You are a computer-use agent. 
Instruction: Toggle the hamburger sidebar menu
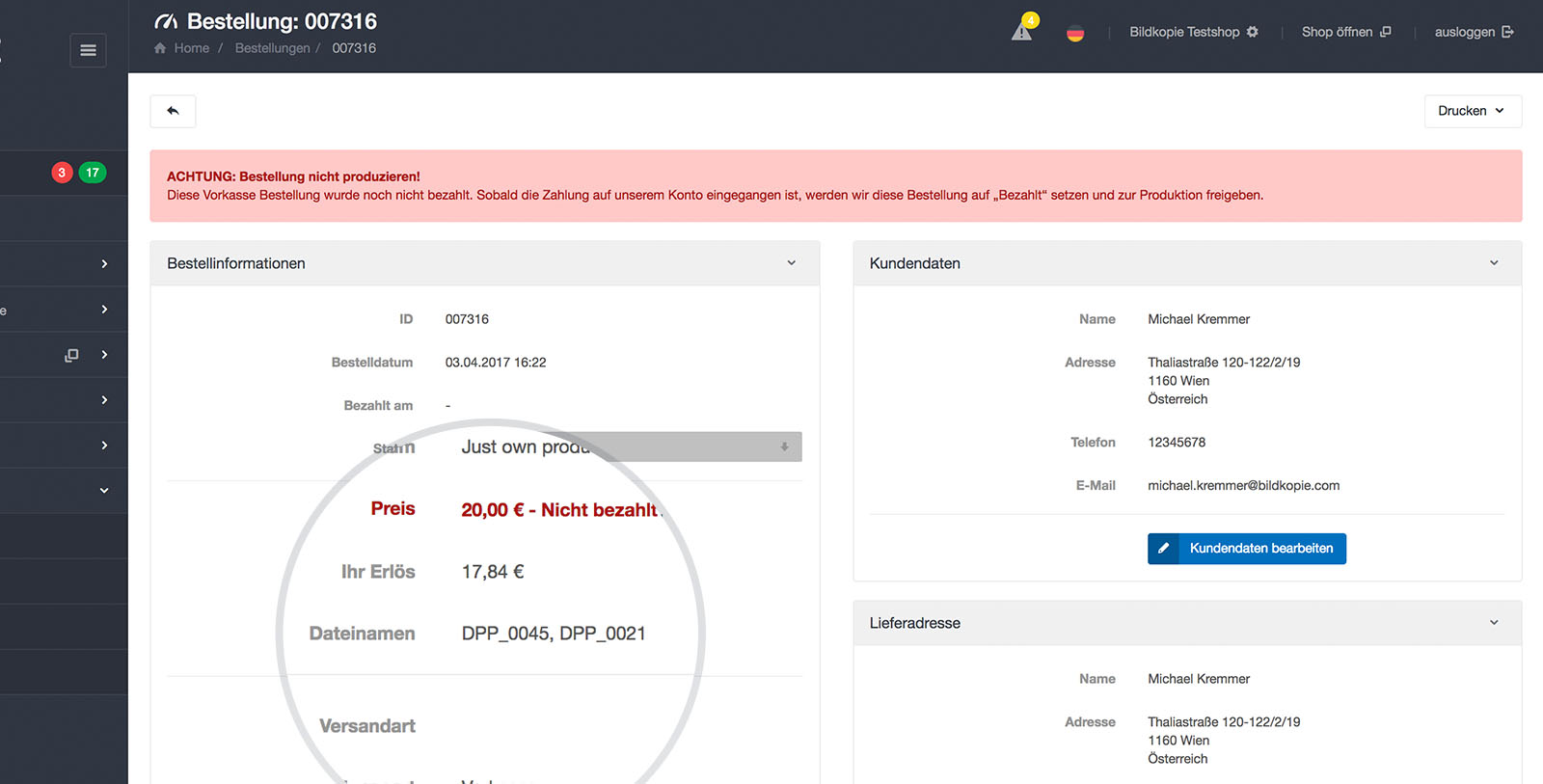pyautogui.click(x=88, y=50)
